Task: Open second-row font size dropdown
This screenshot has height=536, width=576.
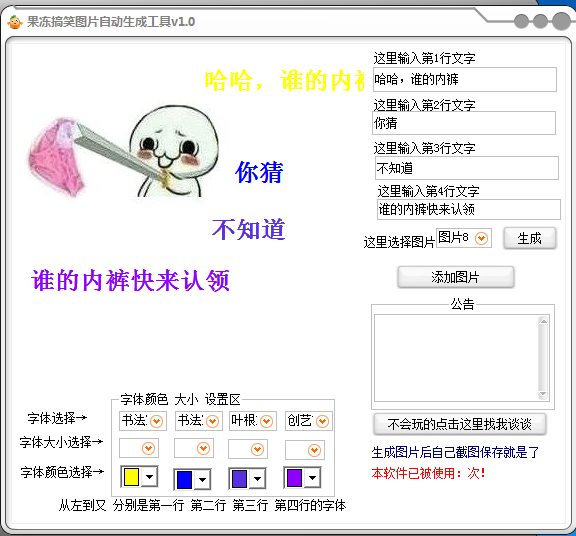Action: [x=194, y=448]
